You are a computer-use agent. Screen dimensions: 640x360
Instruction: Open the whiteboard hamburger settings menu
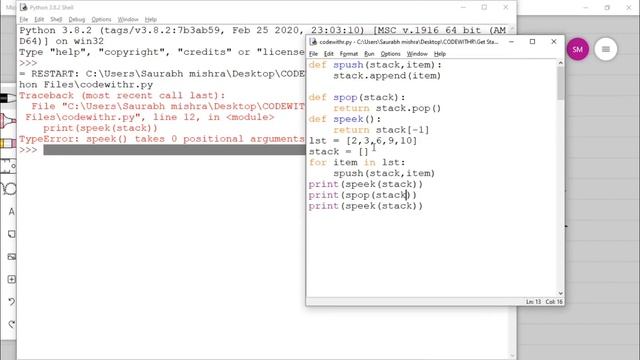[x=606, y=49]
